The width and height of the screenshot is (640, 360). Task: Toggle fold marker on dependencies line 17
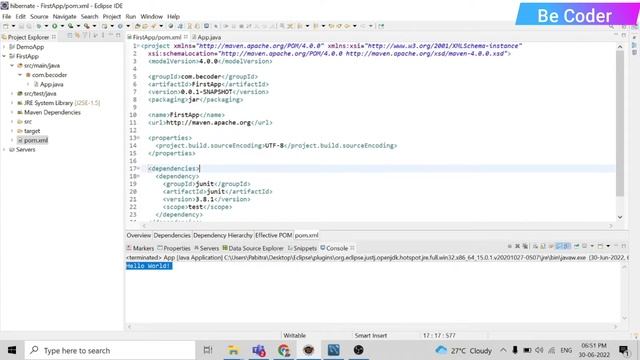138,169
